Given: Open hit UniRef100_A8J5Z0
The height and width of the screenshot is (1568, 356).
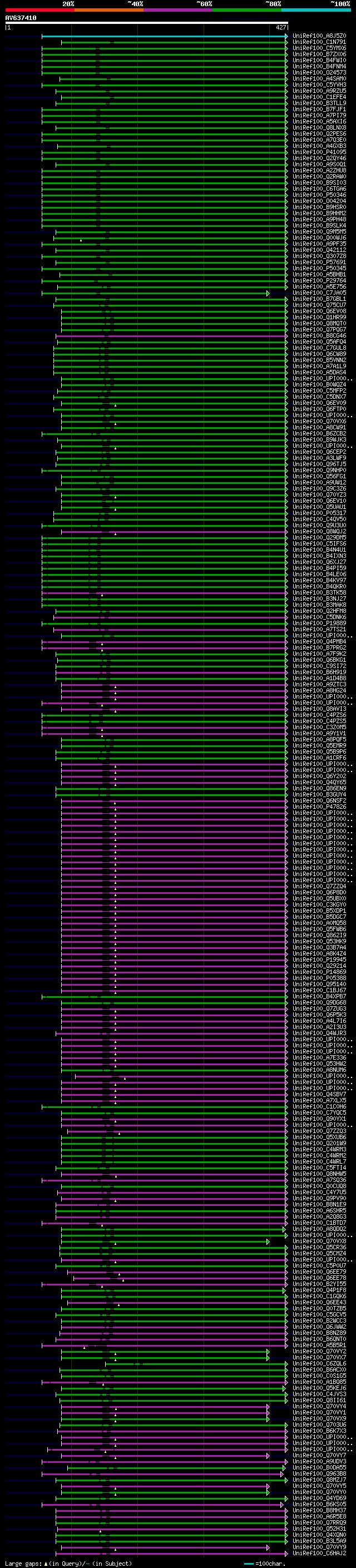Looking at the screenshot, I should (x=319, y=36).
